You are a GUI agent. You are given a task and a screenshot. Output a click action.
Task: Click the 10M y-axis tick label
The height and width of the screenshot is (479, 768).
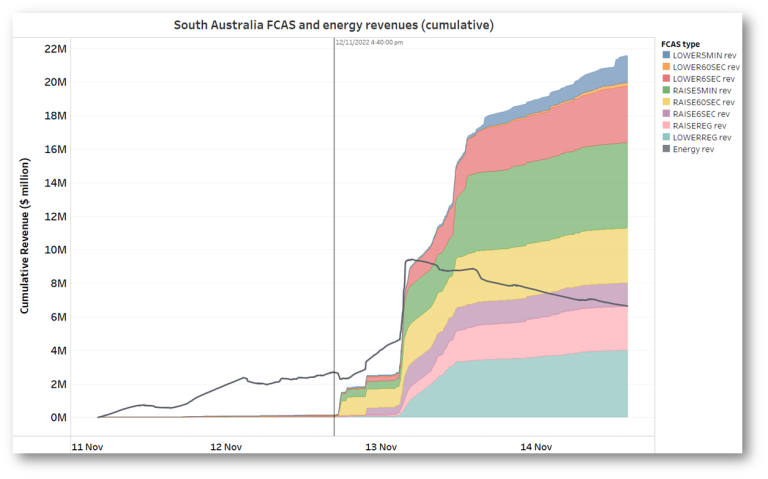point(55,250)
